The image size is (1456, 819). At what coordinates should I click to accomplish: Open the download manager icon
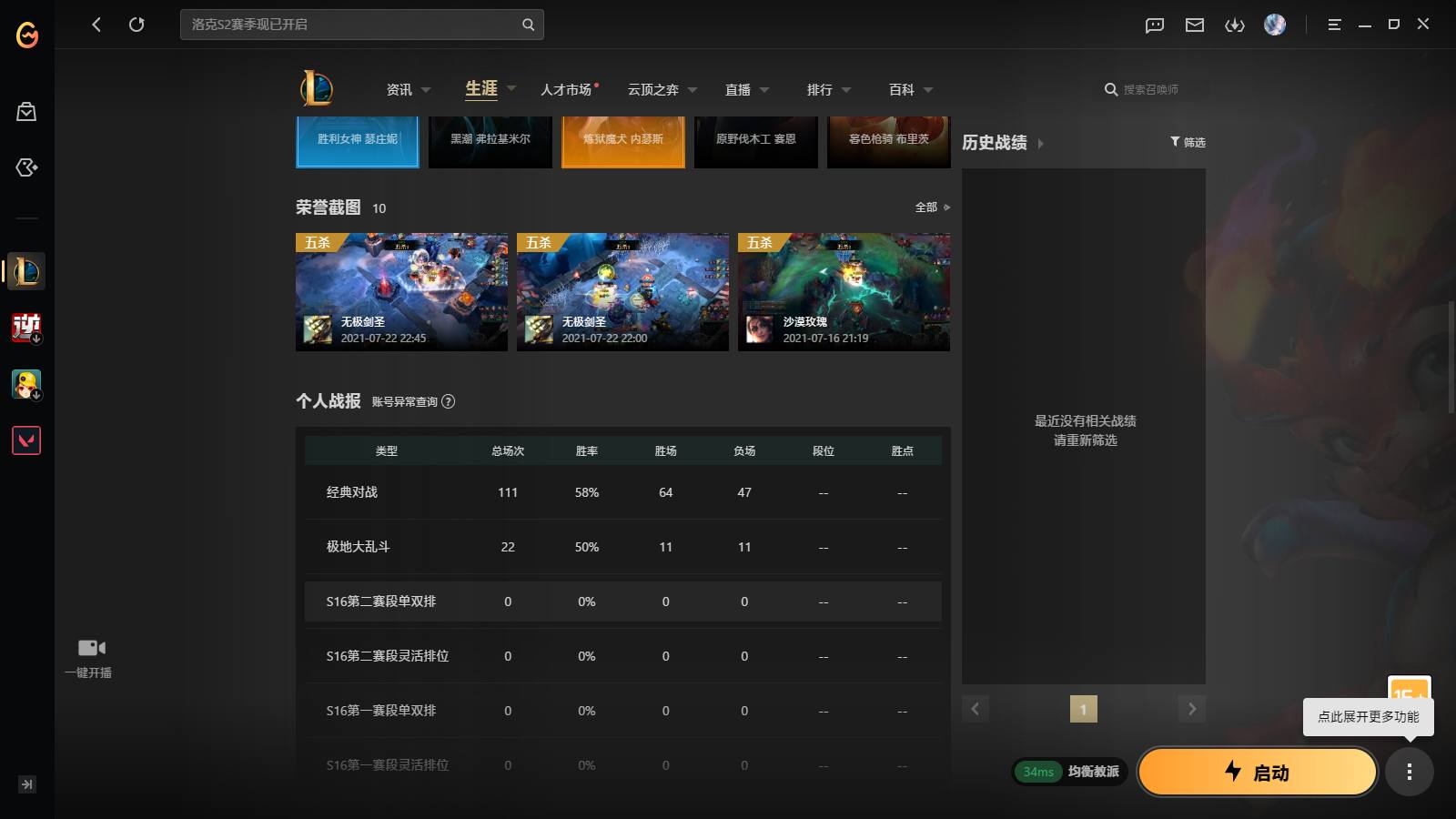pyautogui.click(x=1235, y=25)
